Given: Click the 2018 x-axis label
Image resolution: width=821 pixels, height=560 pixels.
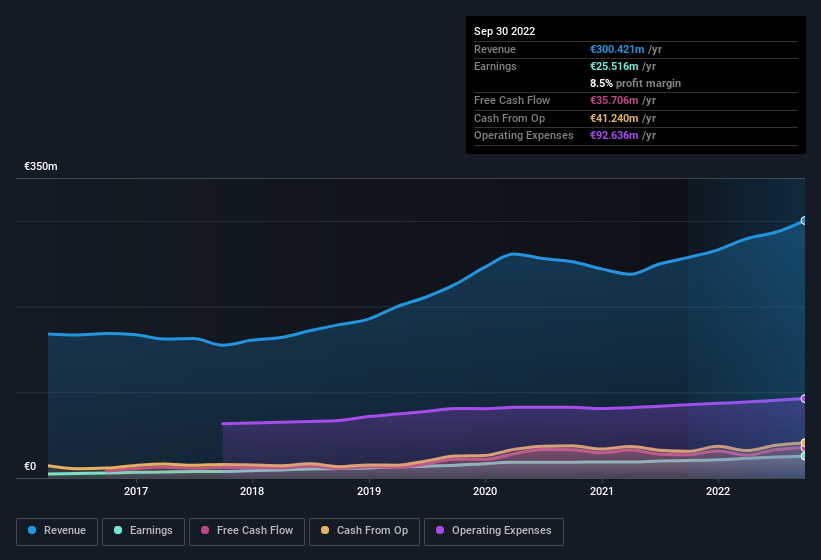Looking at the screenshot, I should click(252, 491).
